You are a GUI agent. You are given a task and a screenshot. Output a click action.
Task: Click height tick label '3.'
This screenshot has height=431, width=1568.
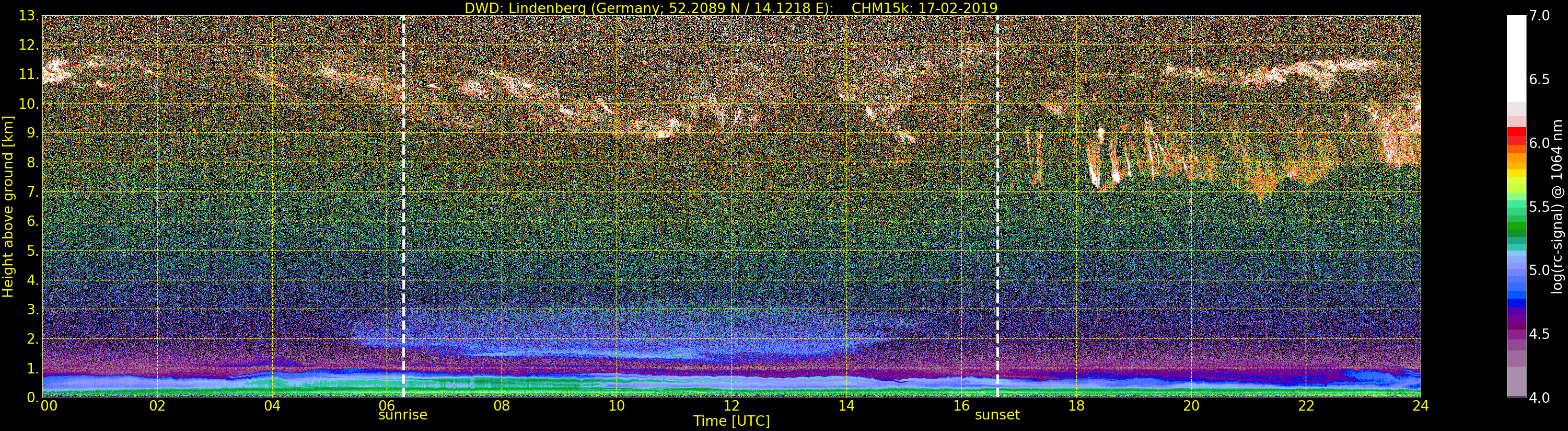point(33,309)
